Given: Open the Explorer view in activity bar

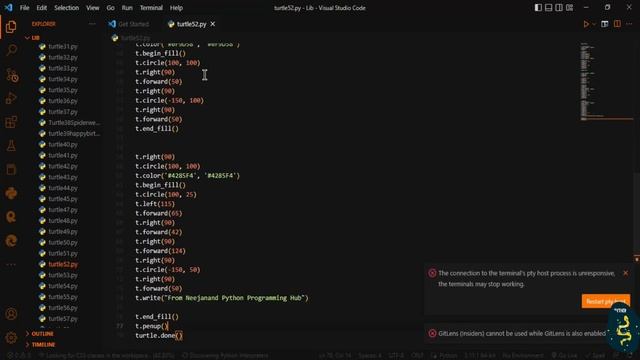Looking at the screenshot, I should point(11,27).
